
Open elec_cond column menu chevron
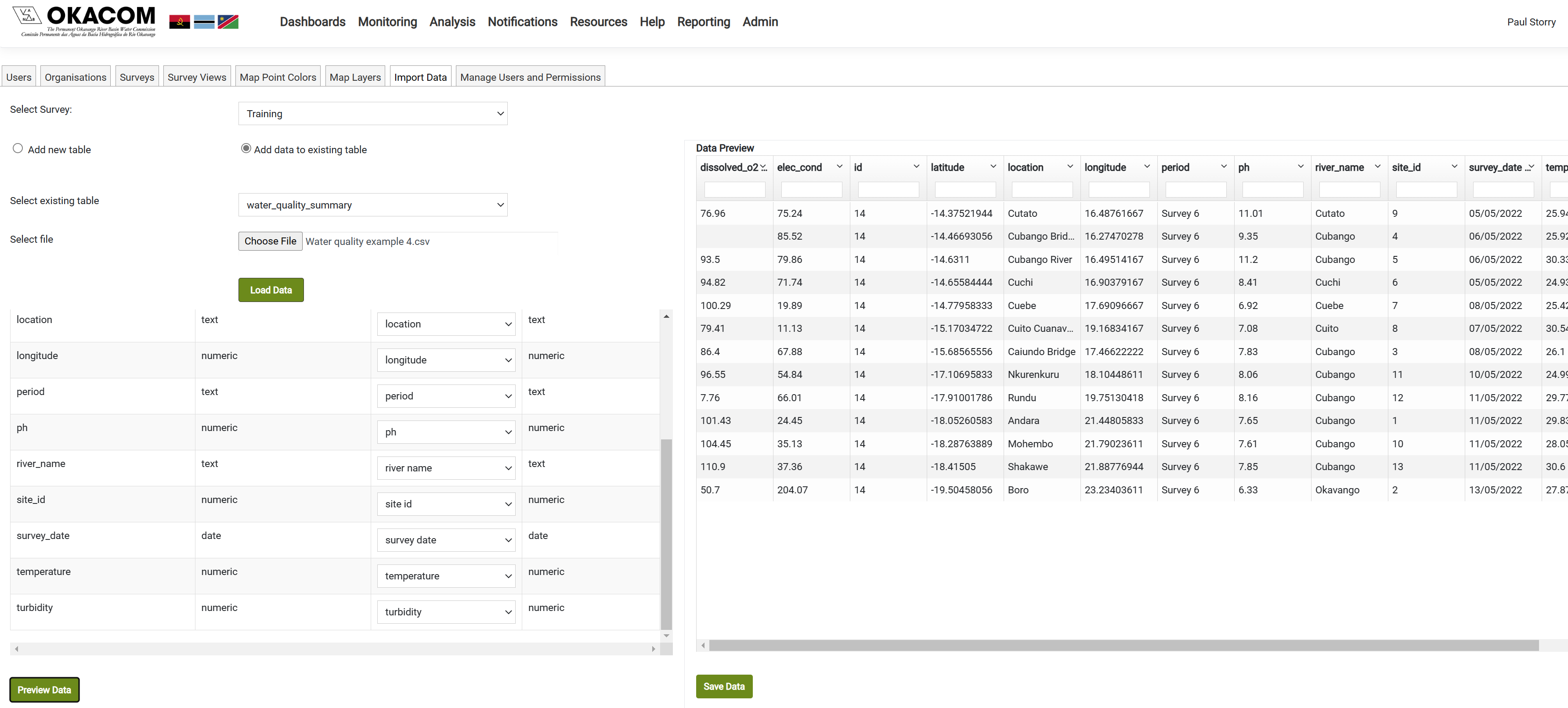tap(839, 167)
